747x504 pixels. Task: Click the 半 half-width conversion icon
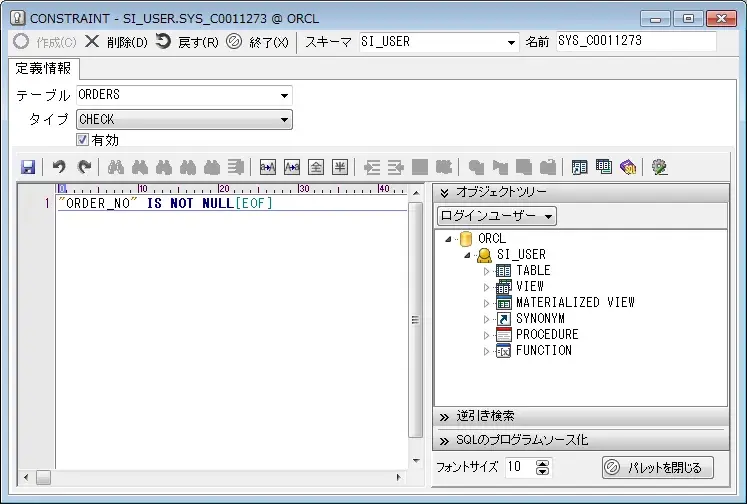pyautogui.click(x=340, y=167)
